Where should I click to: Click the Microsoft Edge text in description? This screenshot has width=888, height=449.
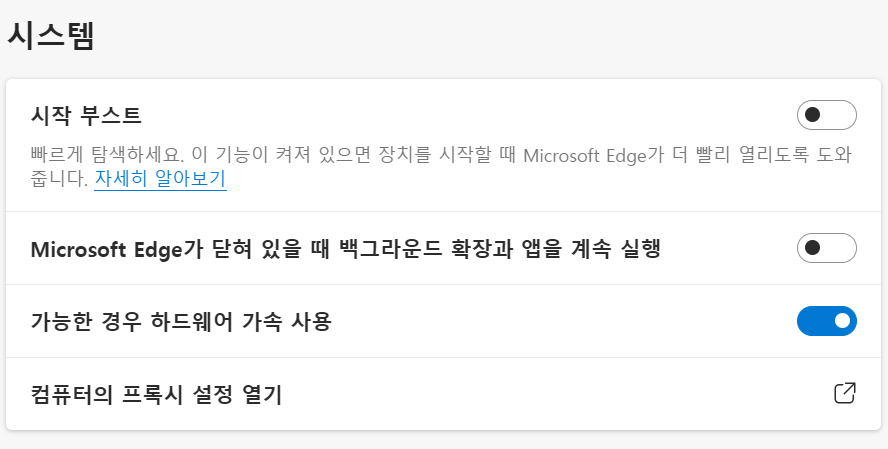(584, 155)
